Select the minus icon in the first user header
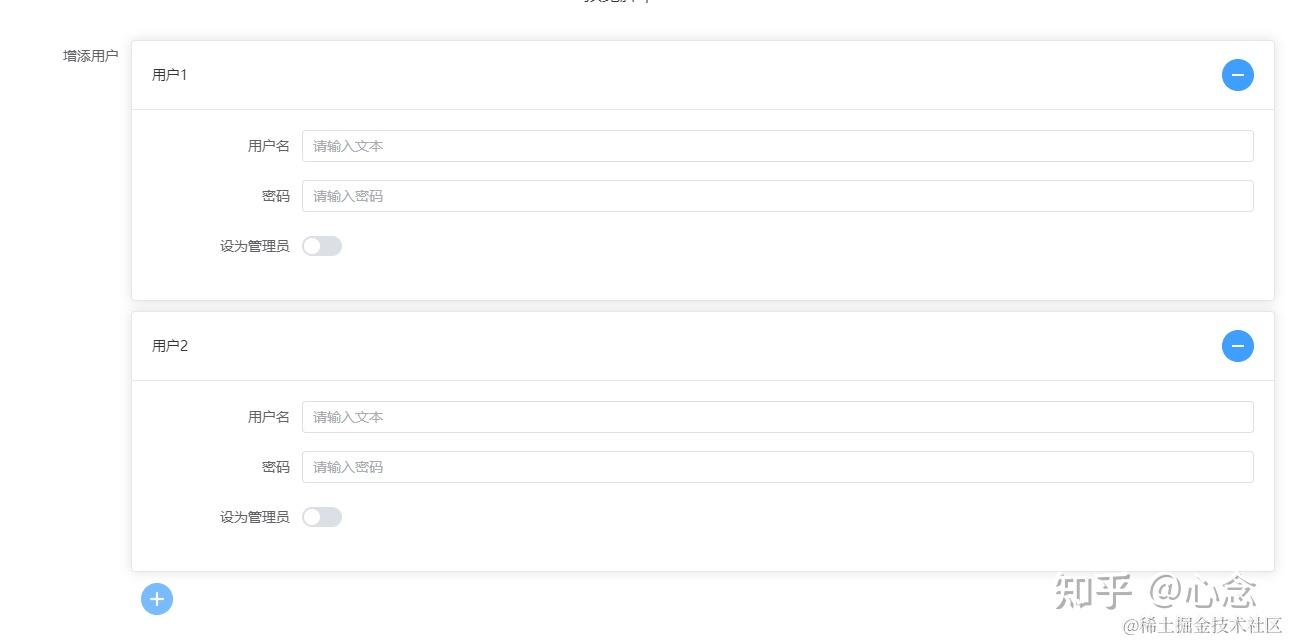Image resolution: width=1289 pixels, height=642 pixels. coord(1238,75)
